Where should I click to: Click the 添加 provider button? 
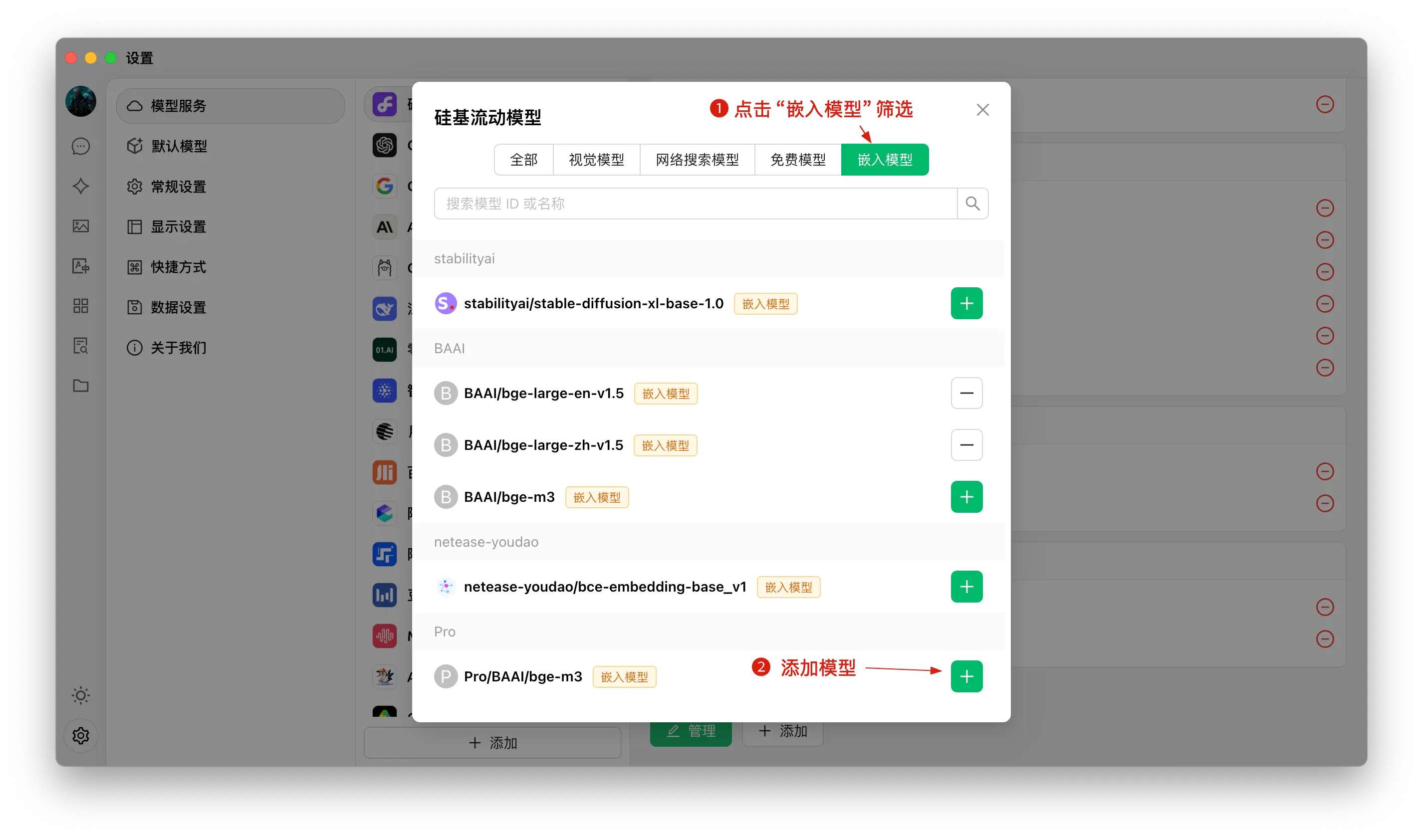pyautogui.click(x=492, y=743)
